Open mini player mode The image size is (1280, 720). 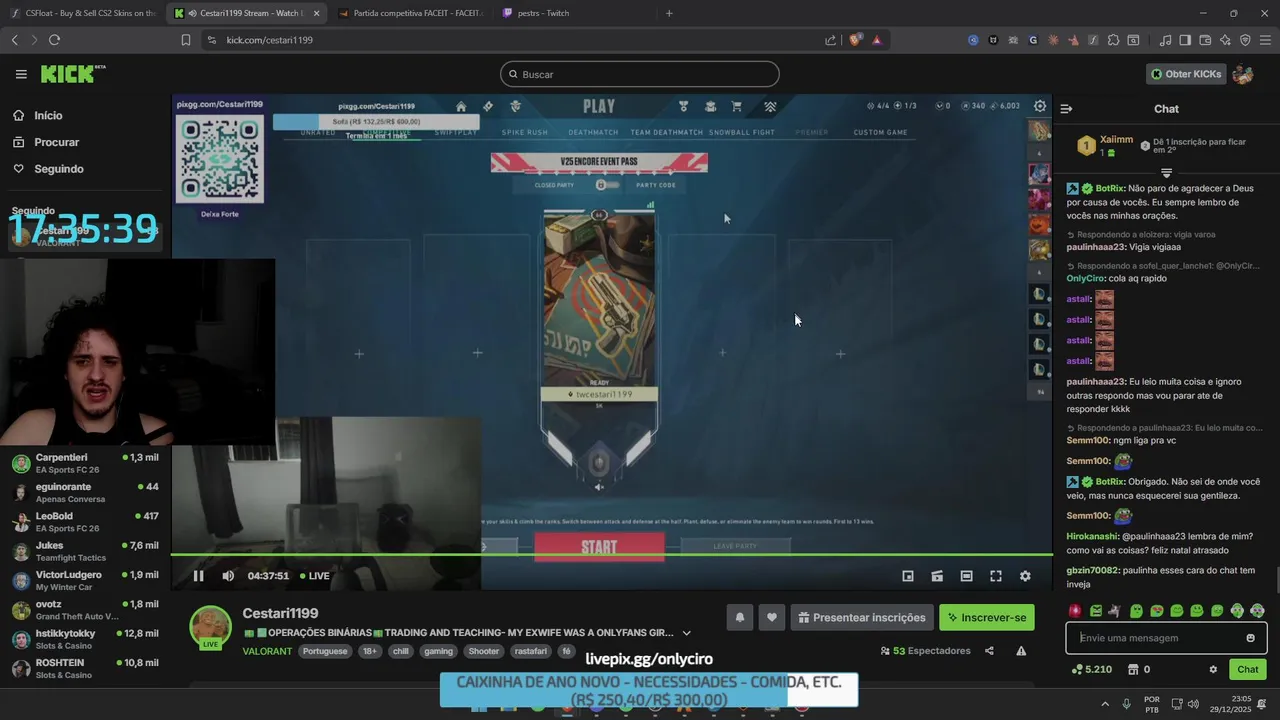908,576
